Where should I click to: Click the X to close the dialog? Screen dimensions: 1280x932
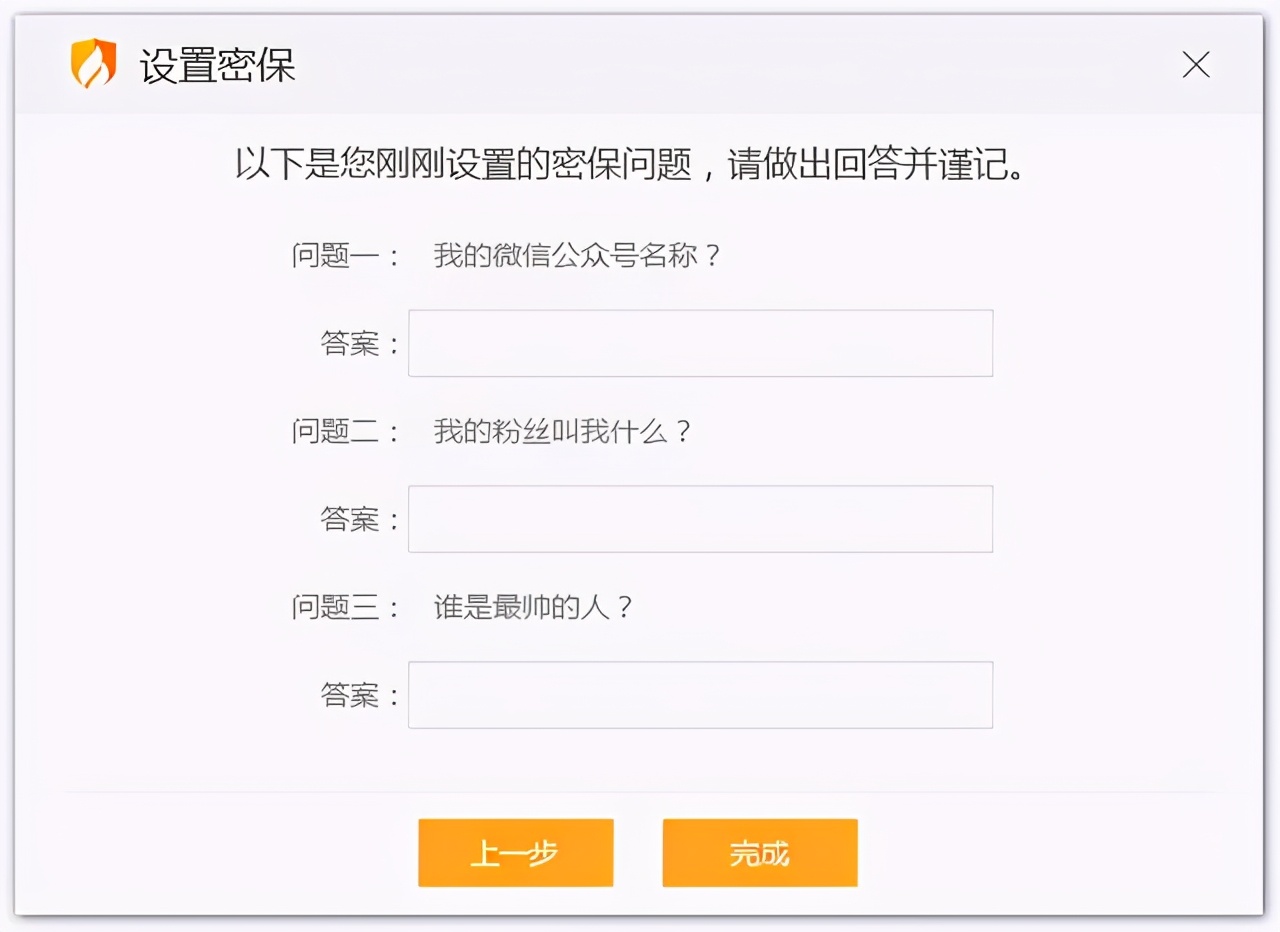point(1196,64)
